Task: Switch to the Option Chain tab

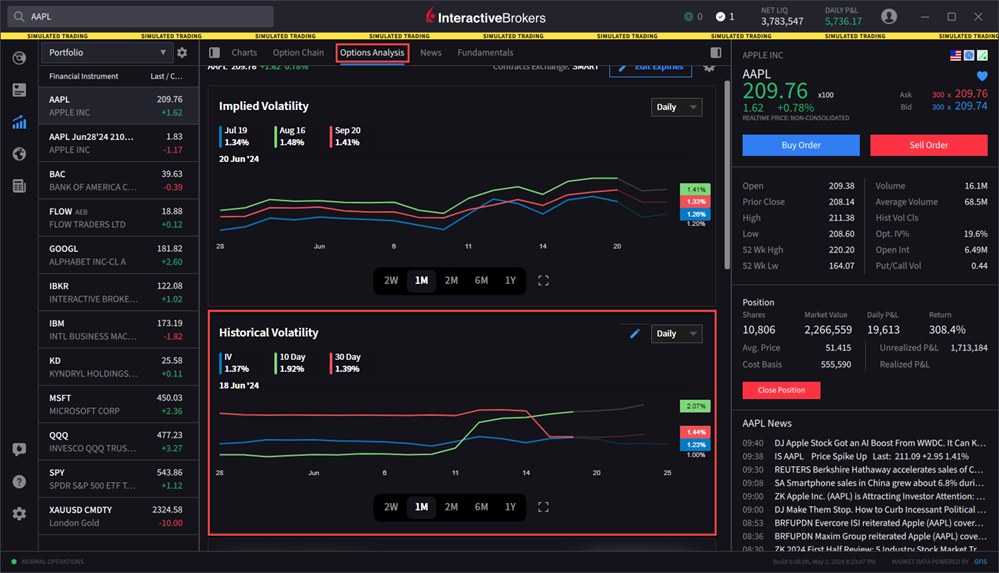Action: [298, 53]
